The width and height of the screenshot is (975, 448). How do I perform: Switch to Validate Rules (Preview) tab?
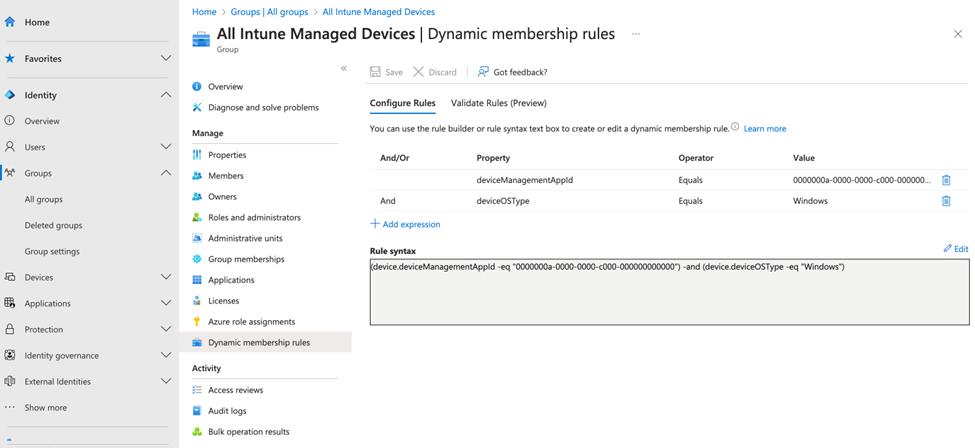pyautogui.click(x=499, y=103)
